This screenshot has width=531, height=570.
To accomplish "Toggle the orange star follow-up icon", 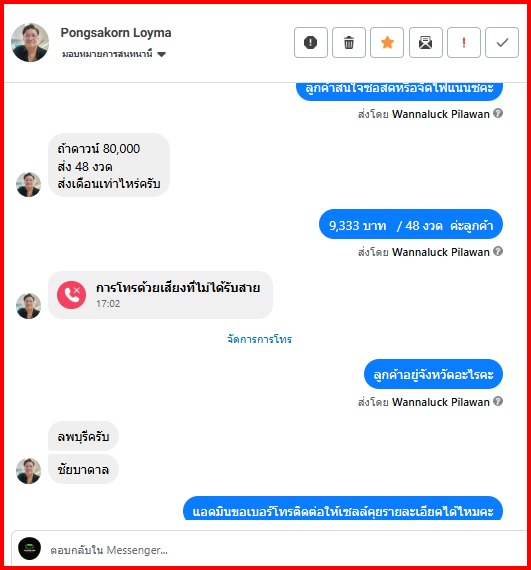I will pyautogui.click(x=387, y=43).
